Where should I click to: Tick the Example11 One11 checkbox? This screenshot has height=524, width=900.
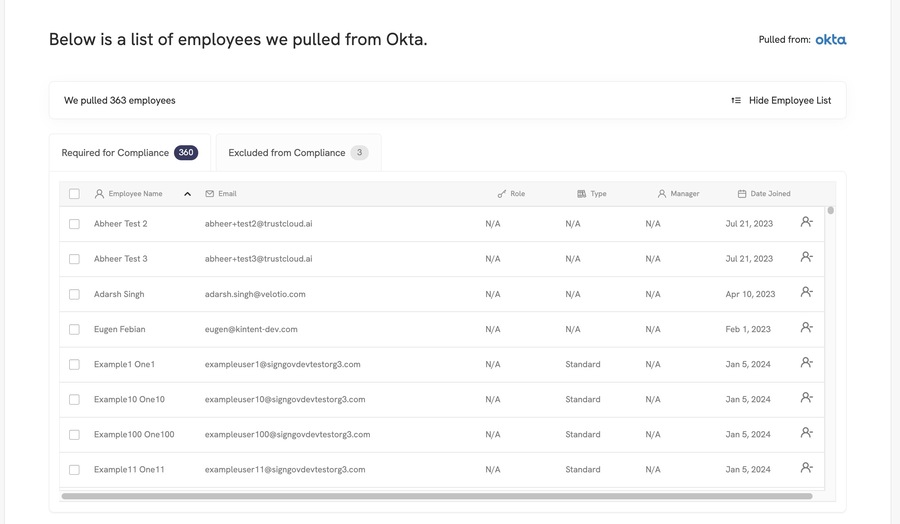pyautogui.click(x=74, y=469)
